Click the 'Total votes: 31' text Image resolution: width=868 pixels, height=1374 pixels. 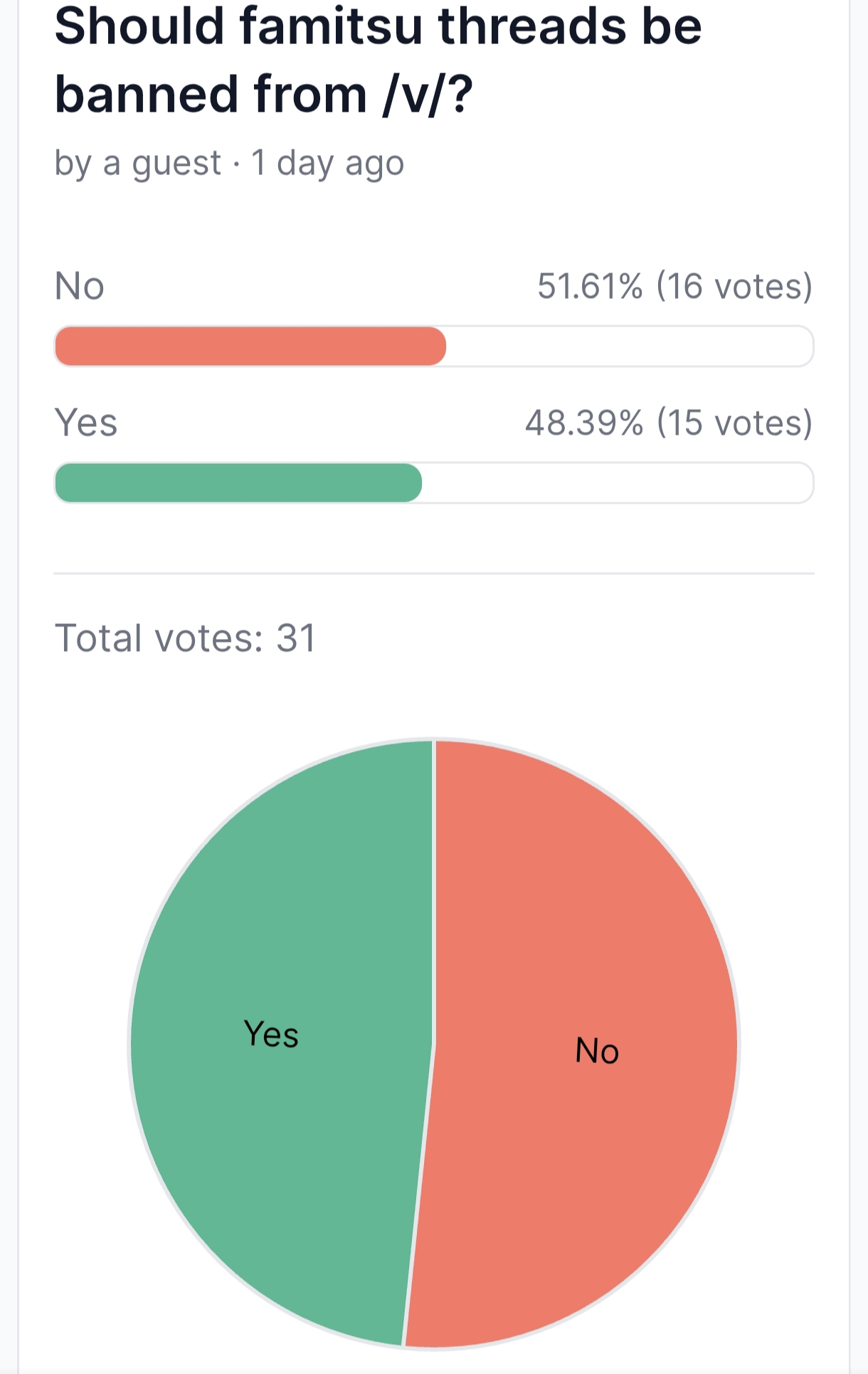click(185, 638)
